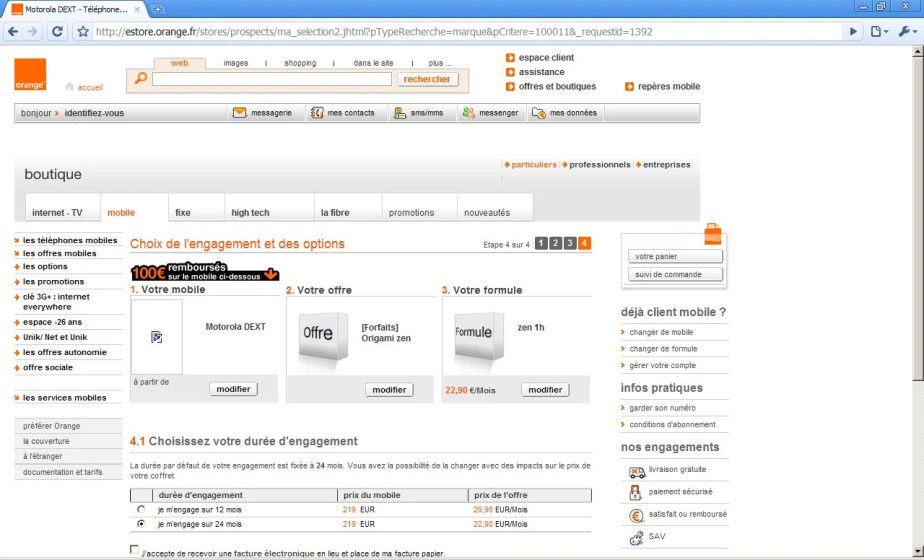The width and height of the screenshot is (924, 560).
Task: Click the Offre box image
Action: coord(323,337)
